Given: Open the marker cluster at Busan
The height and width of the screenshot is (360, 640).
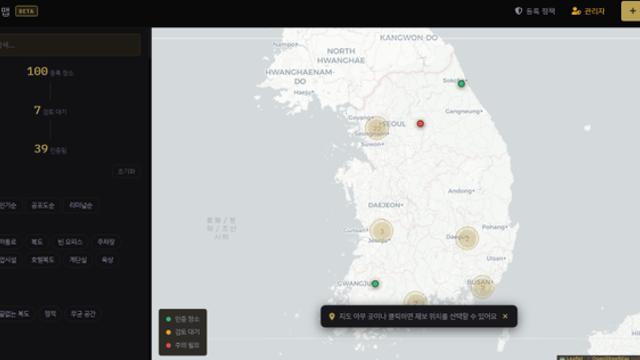Looking at the screenshot, I should (x=482, y=287).
